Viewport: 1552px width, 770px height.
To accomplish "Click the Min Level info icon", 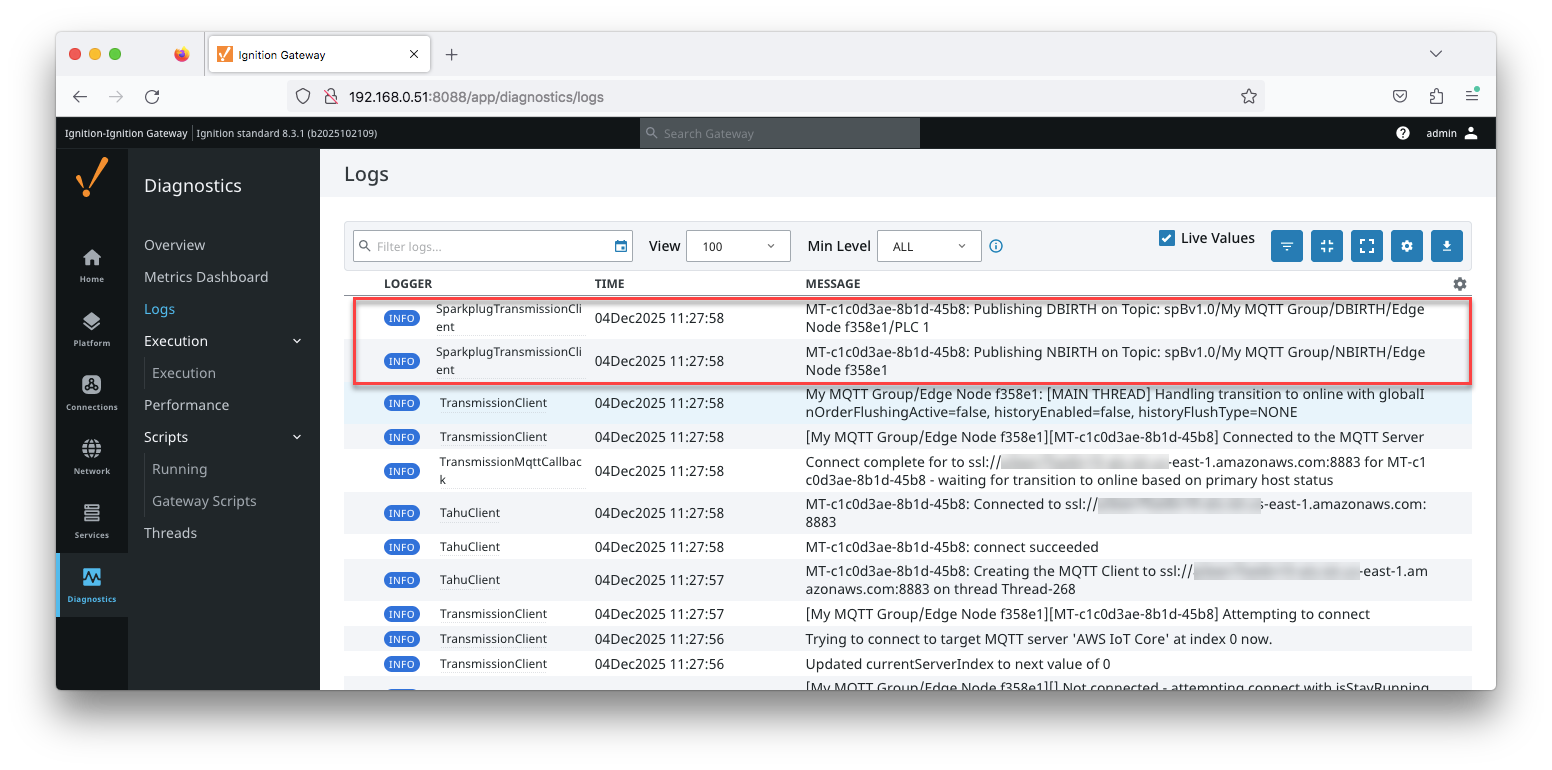I will (x=996, y=246).
